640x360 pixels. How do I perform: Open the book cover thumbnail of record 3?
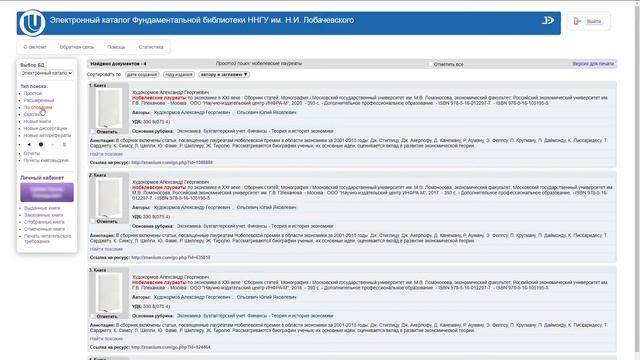coord(109,293)
